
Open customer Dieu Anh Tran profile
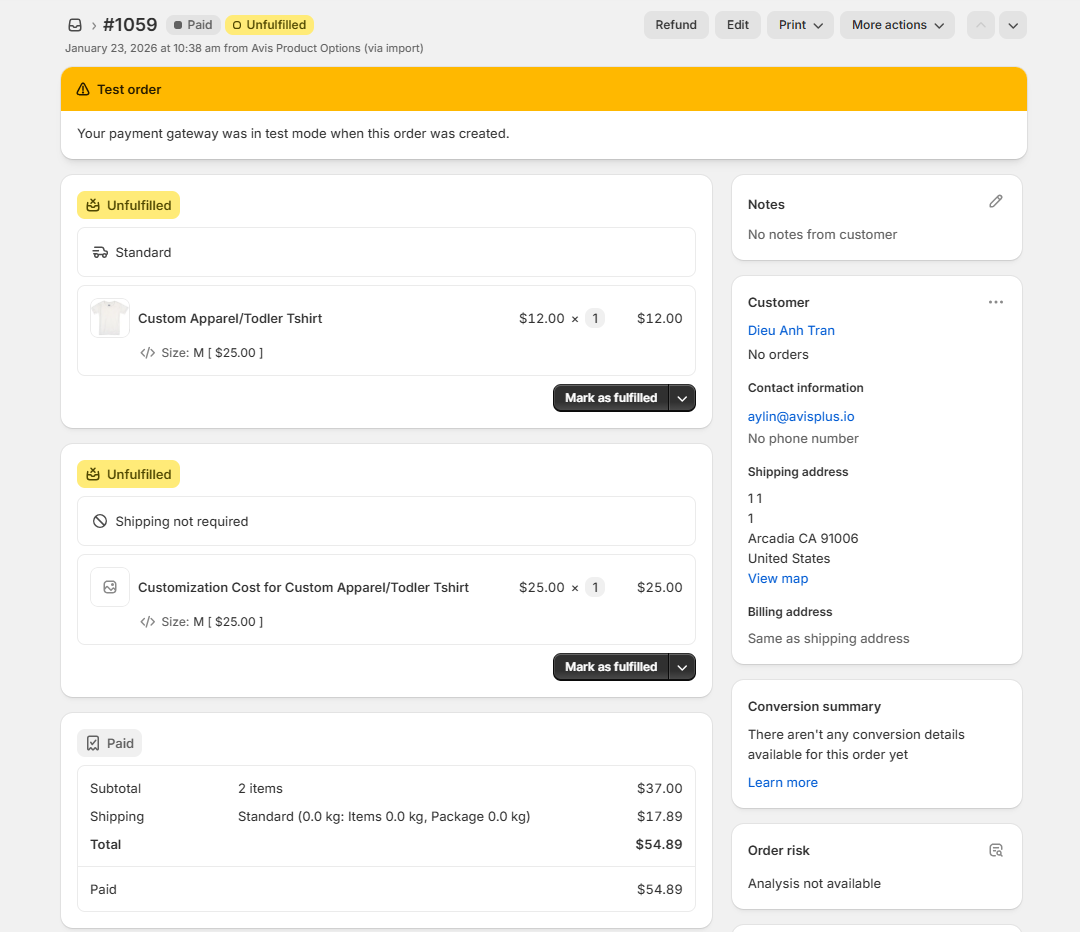click(x=791, y=330)
